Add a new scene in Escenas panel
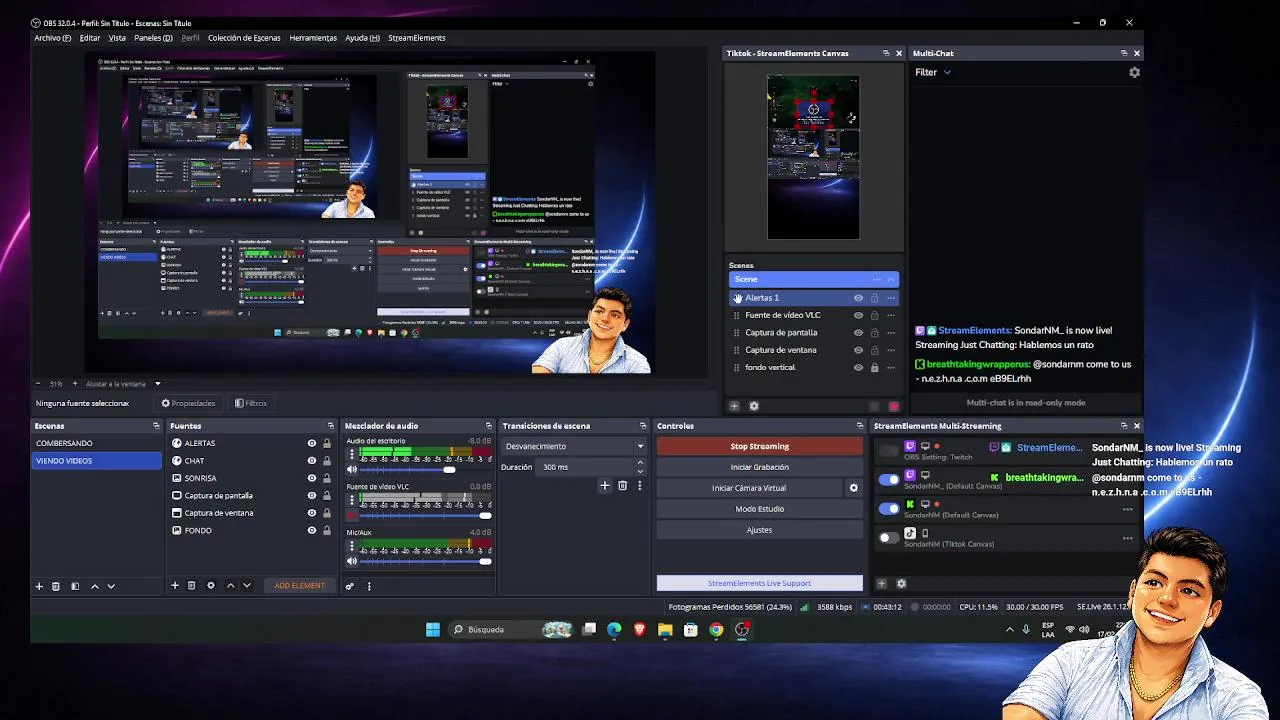 (x=39, y=586)
